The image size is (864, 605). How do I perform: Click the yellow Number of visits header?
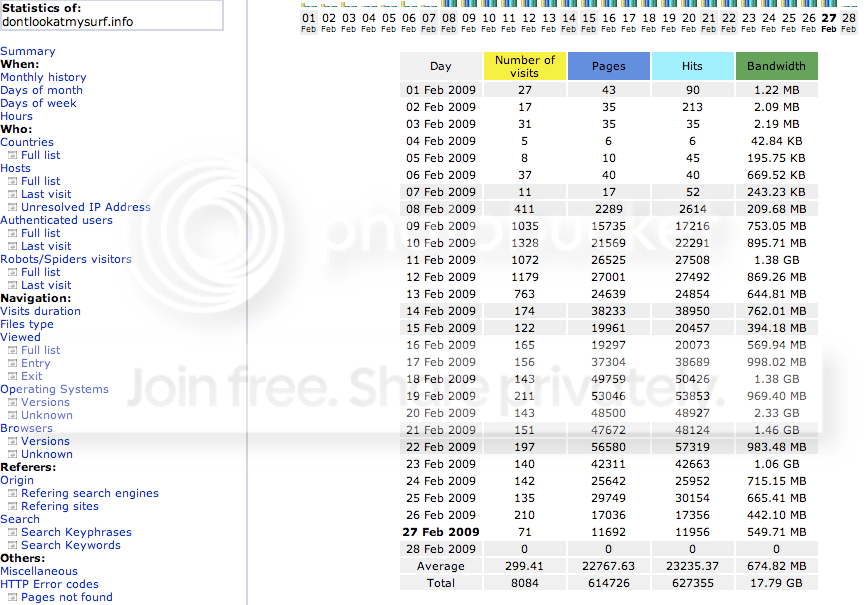[x=525, y=66]
